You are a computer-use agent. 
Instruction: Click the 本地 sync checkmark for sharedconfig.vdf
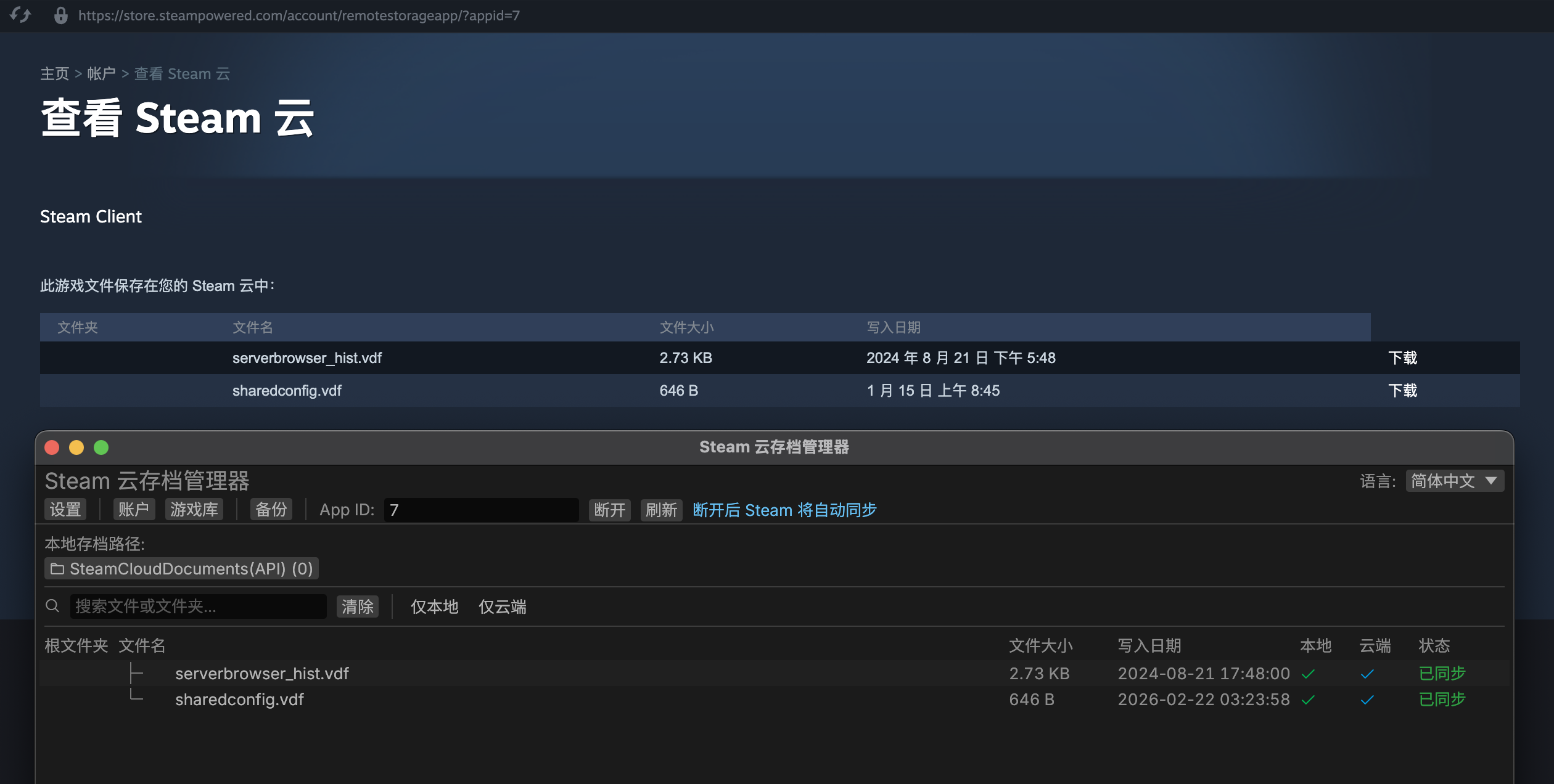coord(1308,699)
